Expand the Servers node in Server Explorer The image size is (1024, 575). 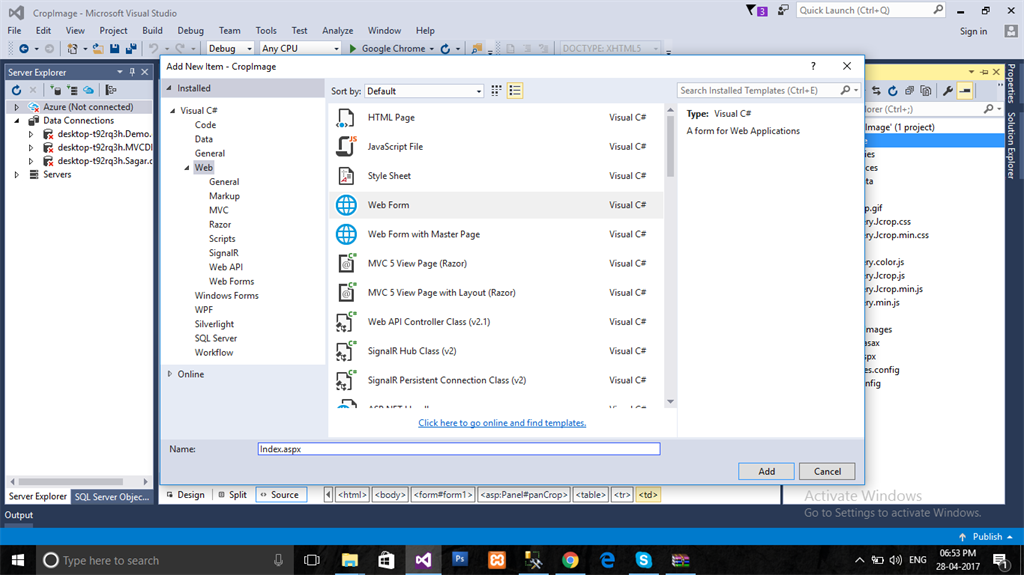click(x=16, y=174)
